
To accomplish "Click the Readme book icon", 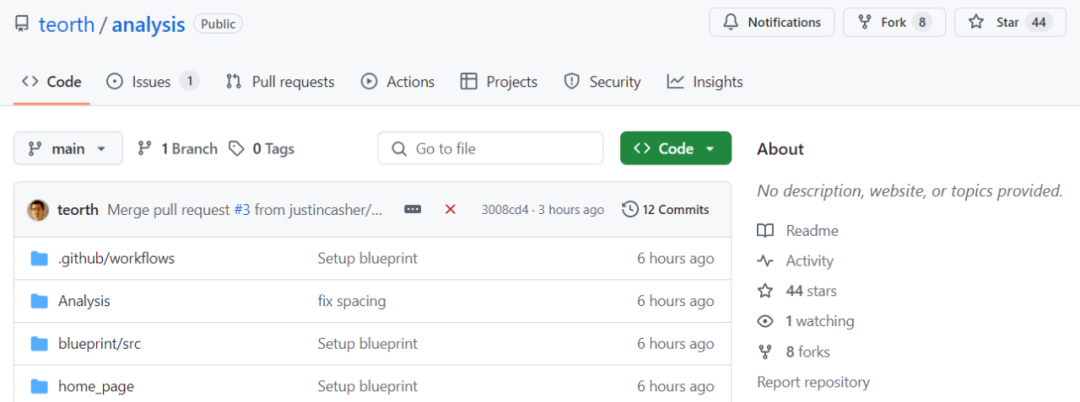I will click(x=765, y=231).
